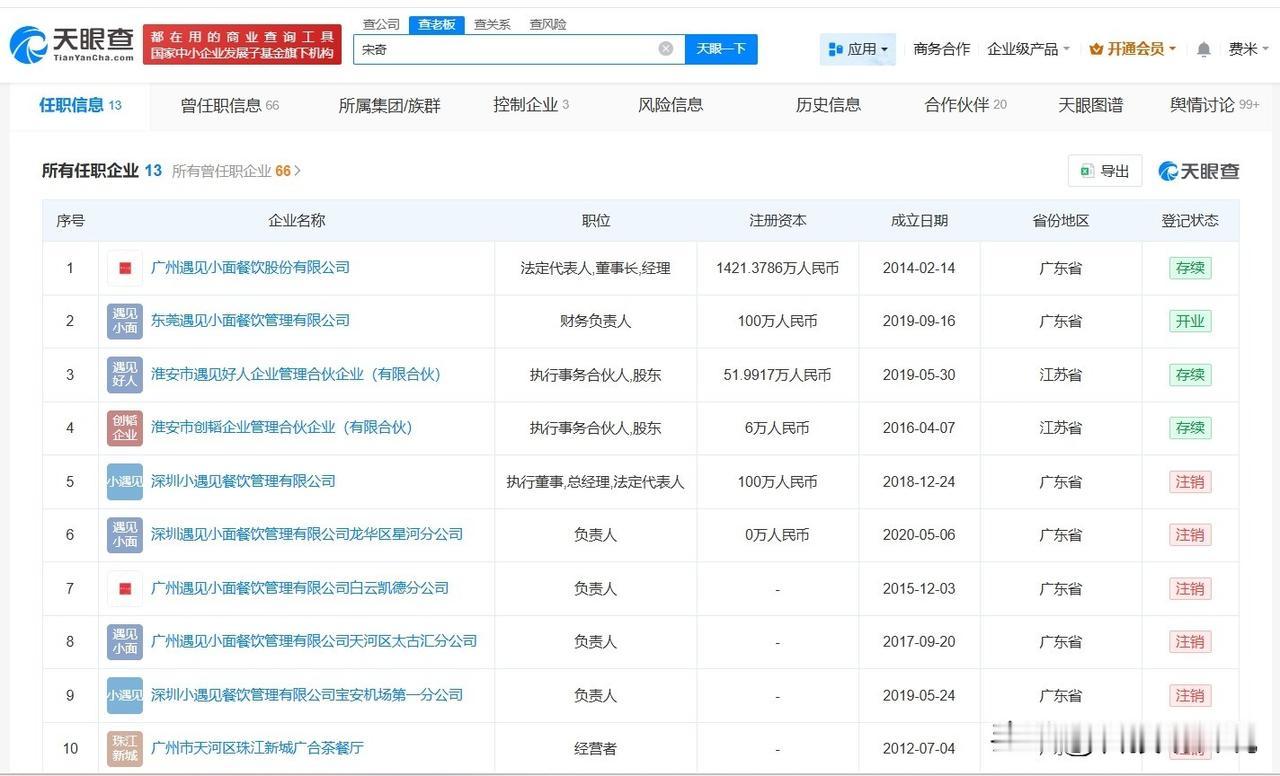Open the 历史信息 tab
The height and width of the screenshot is (776, 1280).
pyautogui.click(x=828, y=105)
